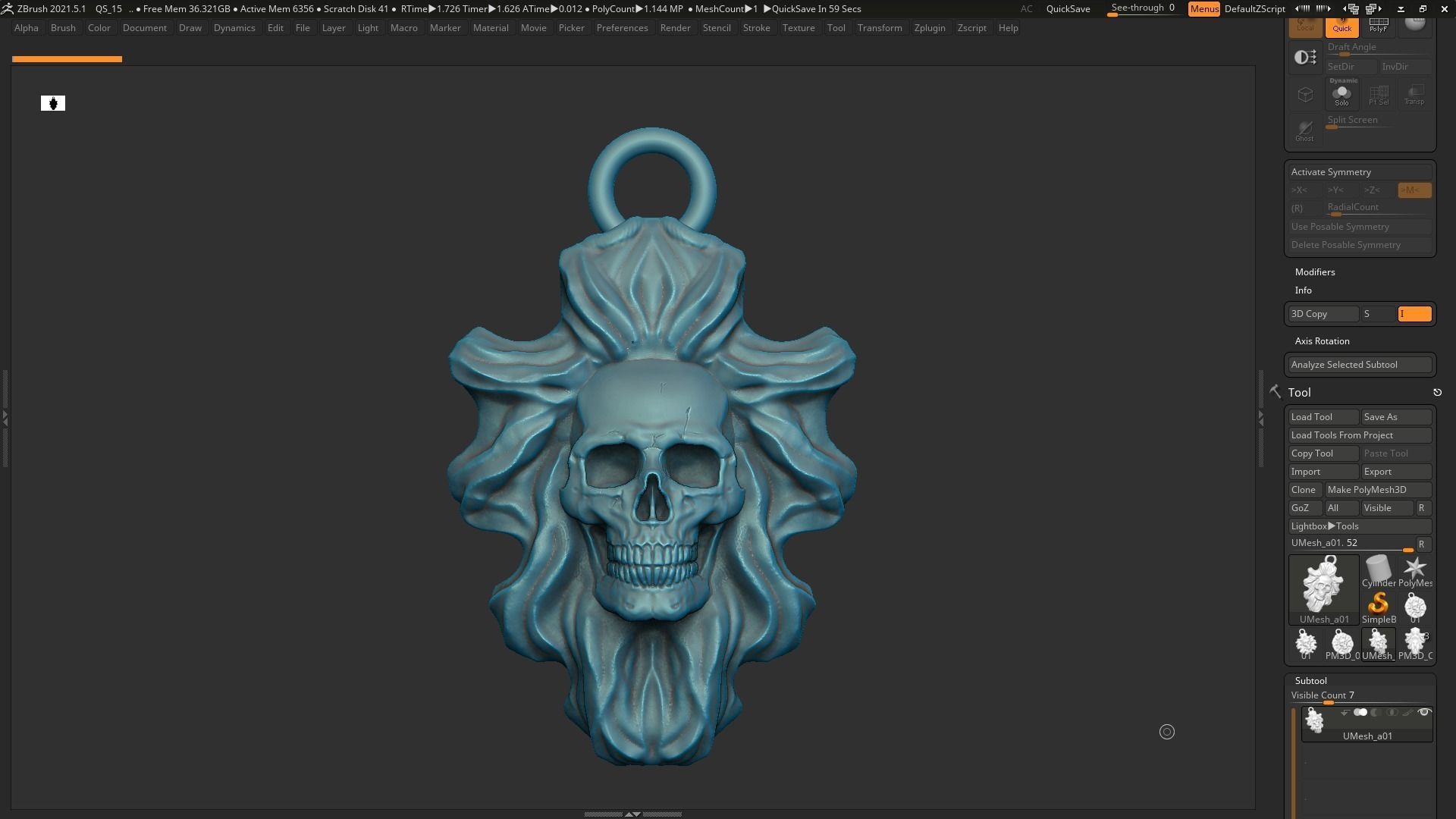Adjust the Draft Angle slider
This screenshot has height=819, width=1456.
click(1378, 49)
